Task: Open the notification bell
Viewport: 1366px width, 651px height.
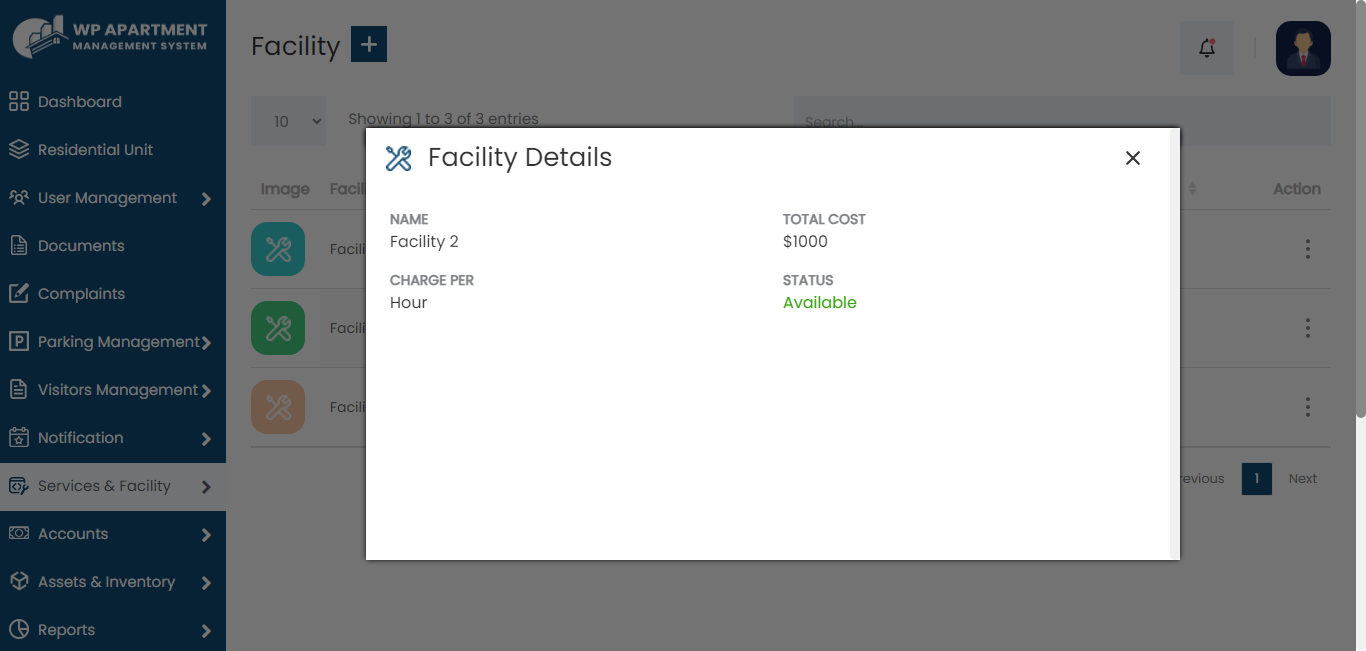Action: point(1207,48)
